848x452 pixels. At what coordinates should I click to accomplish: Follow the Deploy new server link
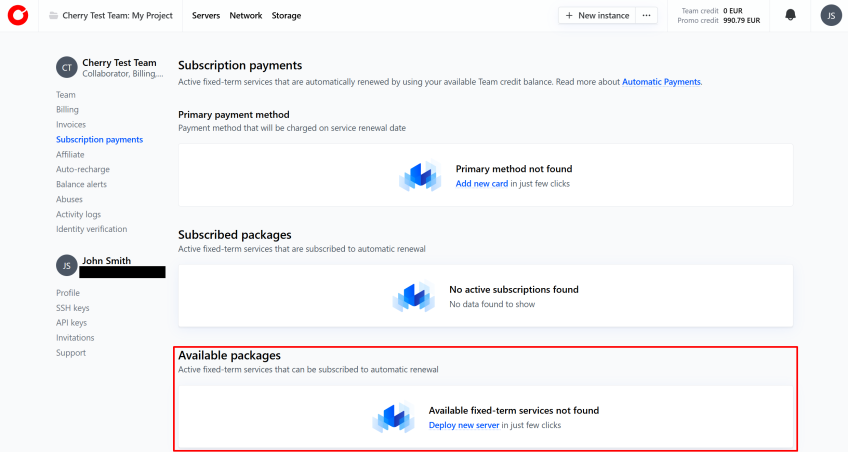pos(463,425)
